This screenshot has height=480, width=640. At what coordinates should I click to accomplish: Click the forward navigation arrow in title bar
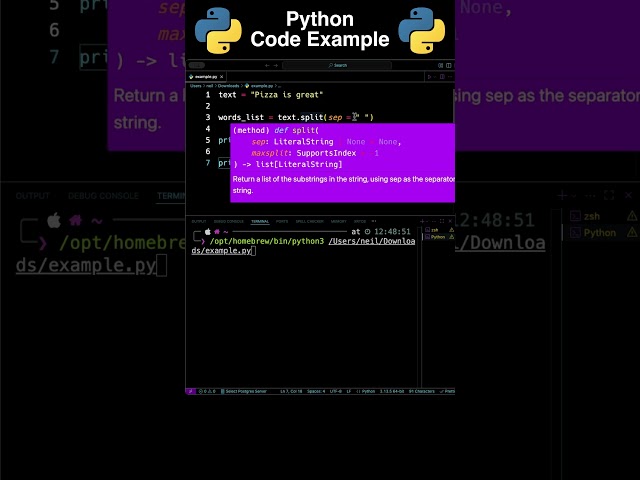click(x=276, y=65)
